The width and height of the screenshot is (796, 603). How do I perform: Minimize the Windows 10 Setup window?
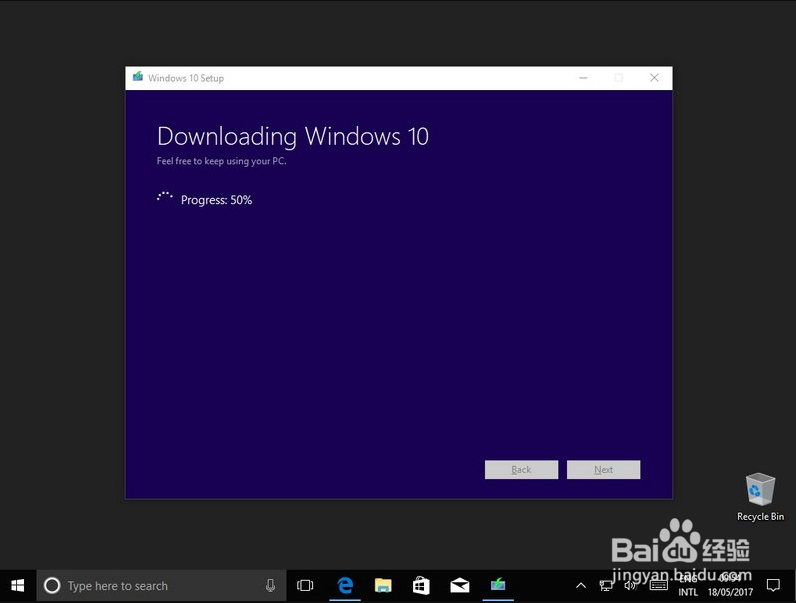coord(583,78)
